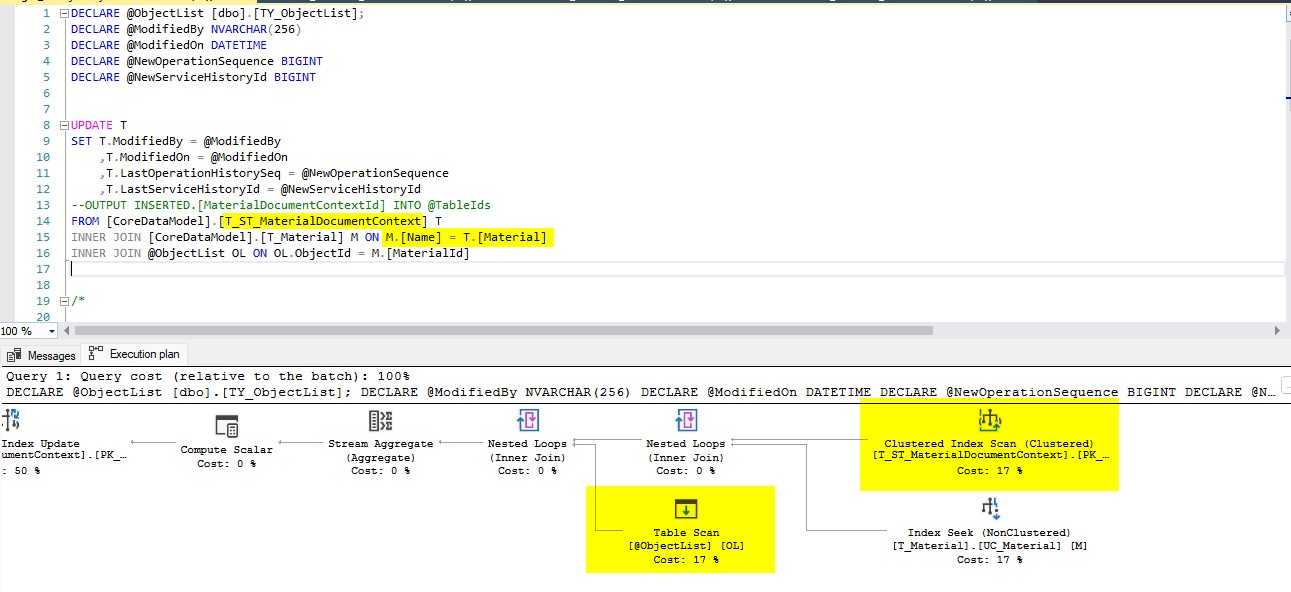Click the Nested Loops icon connected to Index Seek
Viewport: 1291px width, 592px height.
tap(686, 420)
